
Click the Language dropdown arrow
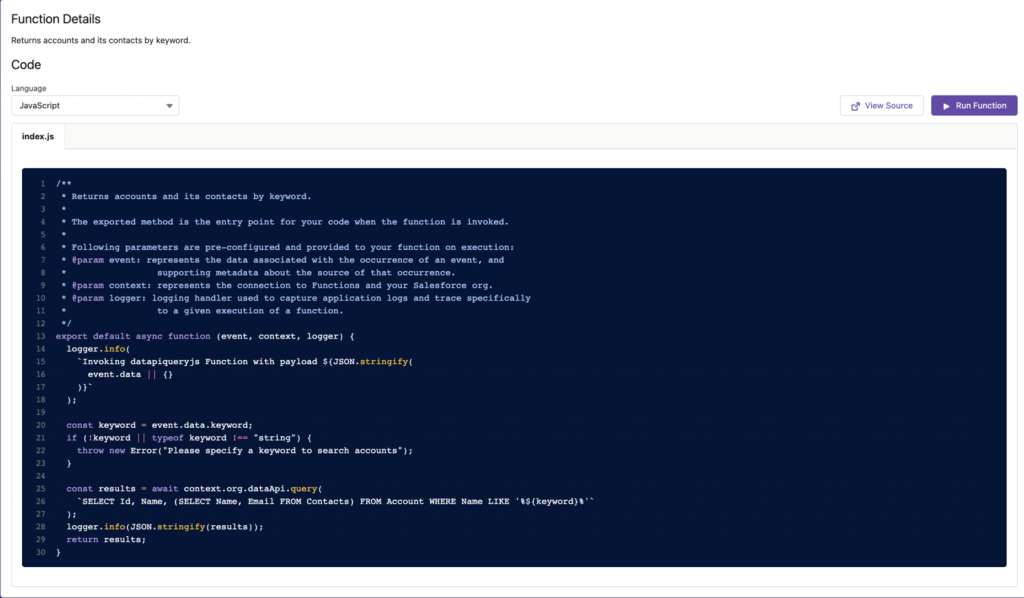(x=170, y=105)
